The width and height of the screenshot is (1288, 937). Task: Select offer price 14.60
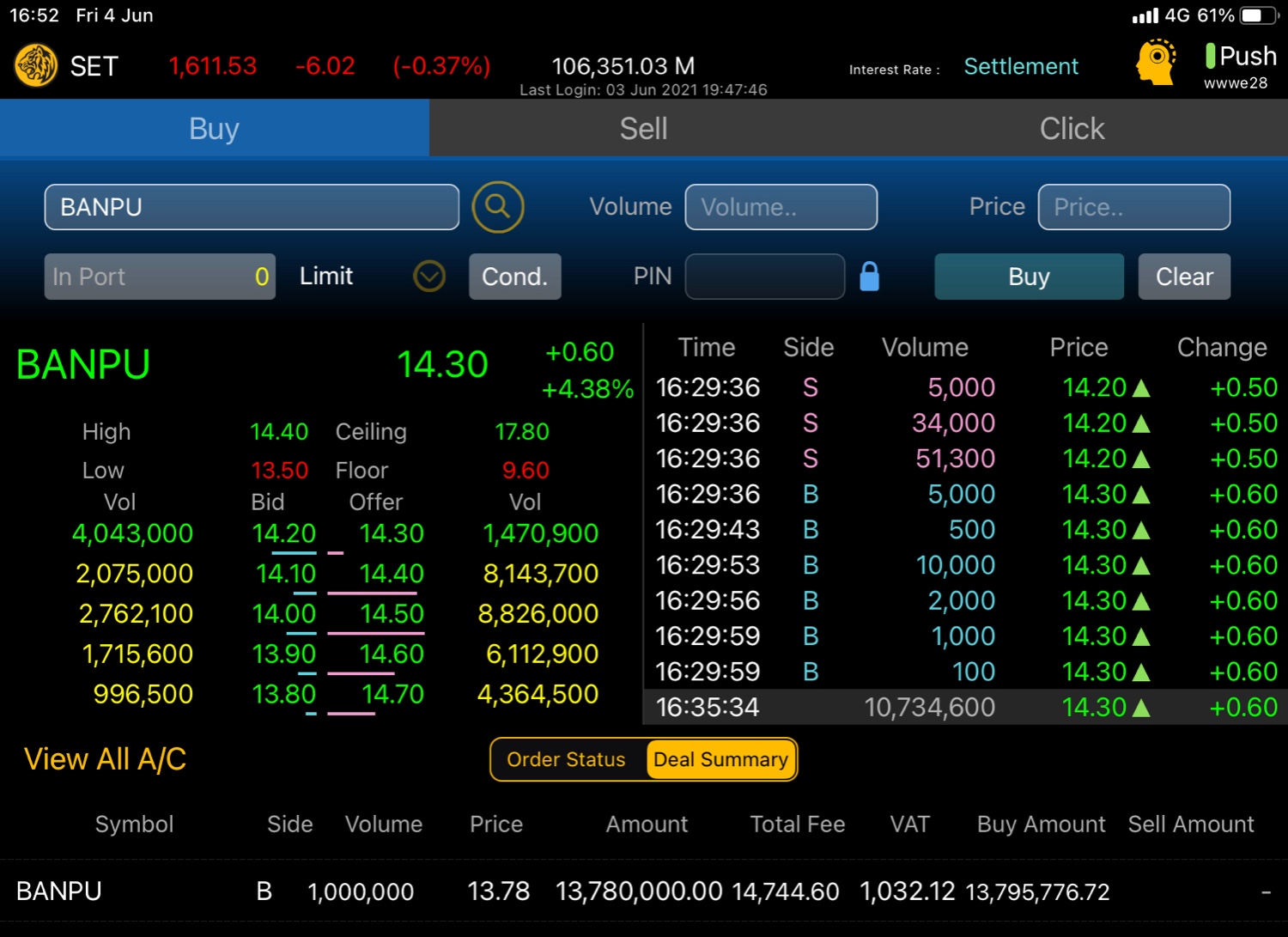pyautogui.click(x=392, y=654)
